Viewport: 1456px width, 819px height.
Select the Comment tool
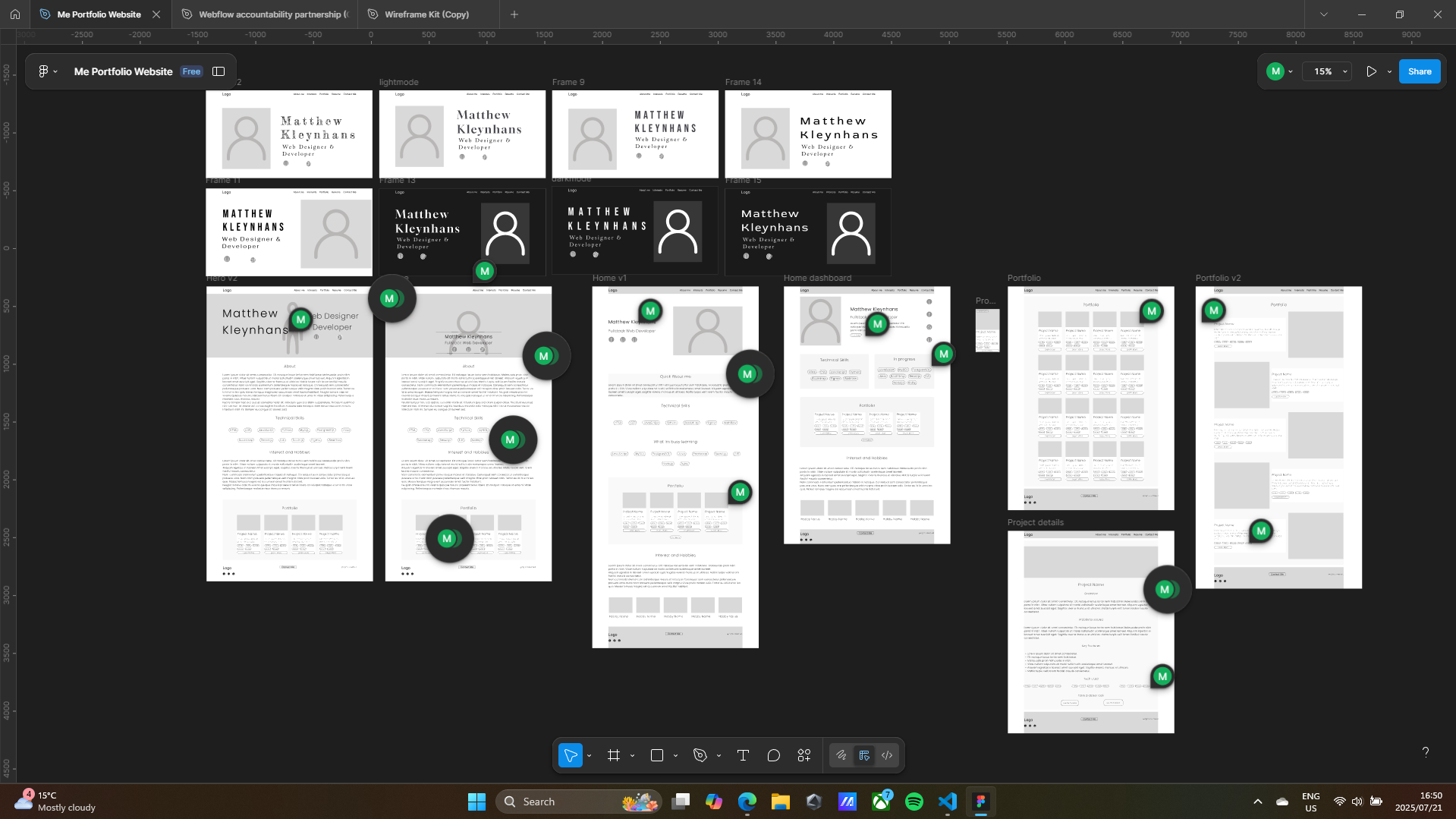(x=773, y=755)
